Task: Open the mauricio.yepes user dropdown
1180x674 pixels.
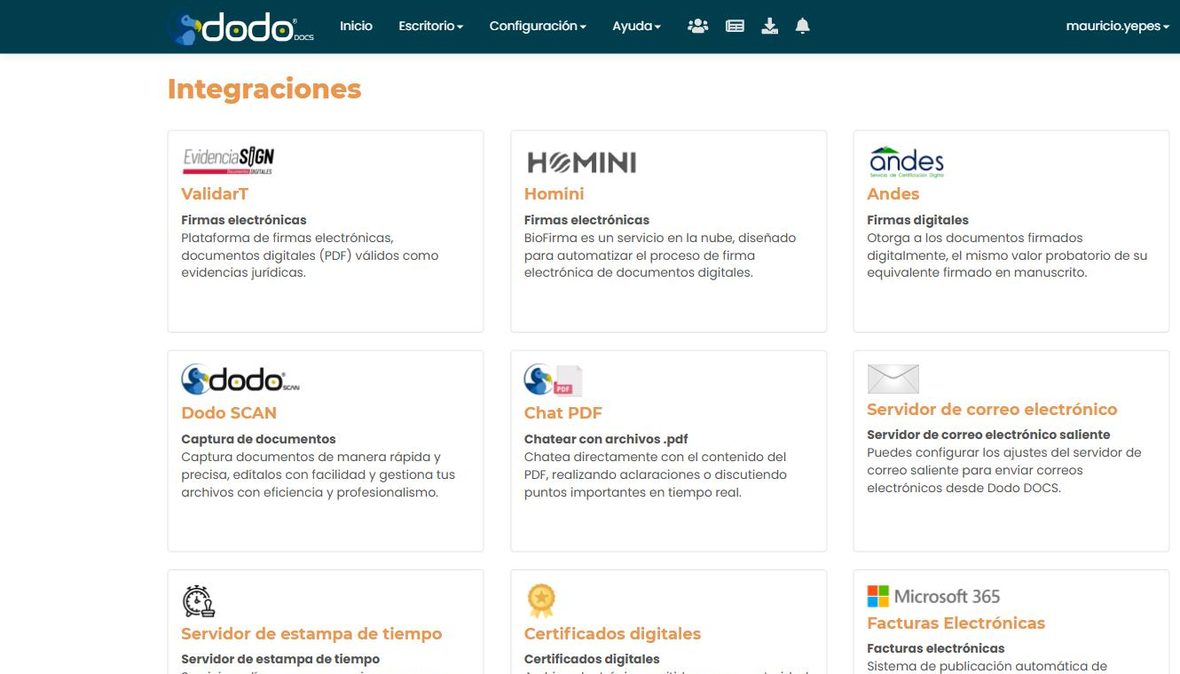Action: 1117,26
